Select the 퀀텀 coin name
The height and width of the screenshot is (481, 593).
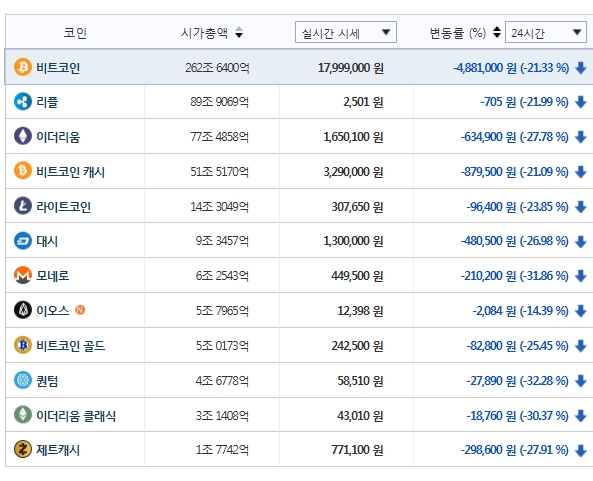(x=47, y=381)
